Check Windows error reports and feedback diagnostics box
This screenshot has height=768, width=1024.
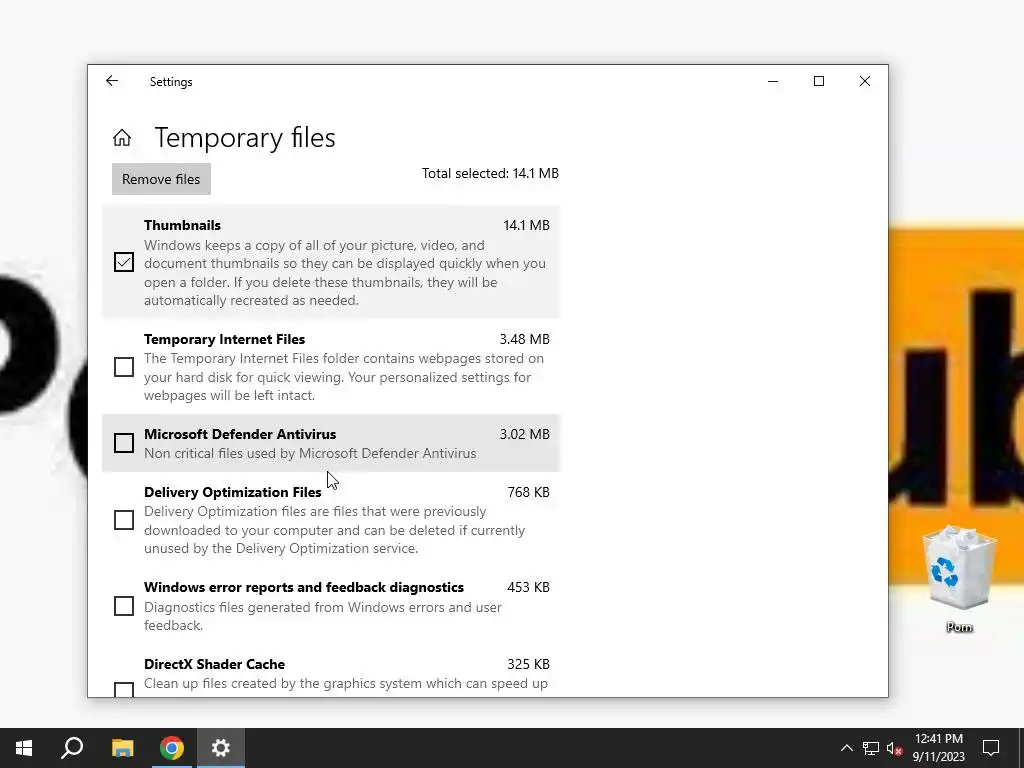point(124,606)
